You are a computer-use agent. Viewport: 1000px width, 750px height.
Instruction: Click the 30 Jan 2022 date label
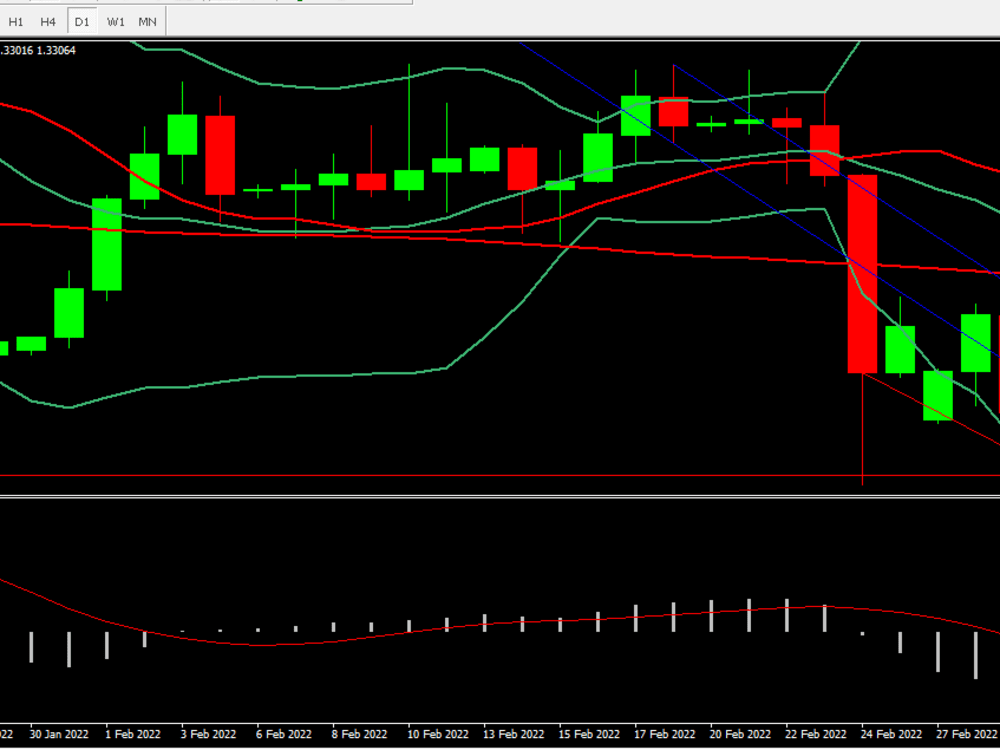coord(59,734)
